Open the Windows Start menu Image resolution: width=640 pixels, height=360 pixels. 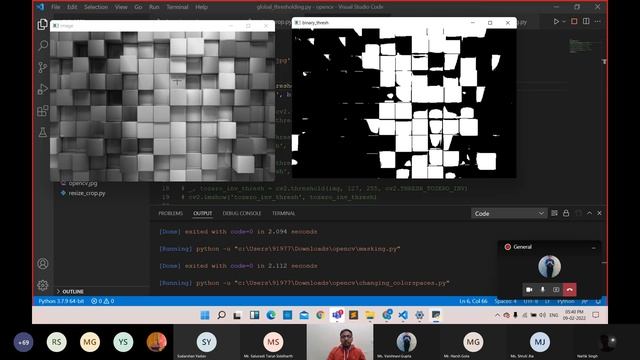coord(205,315)
